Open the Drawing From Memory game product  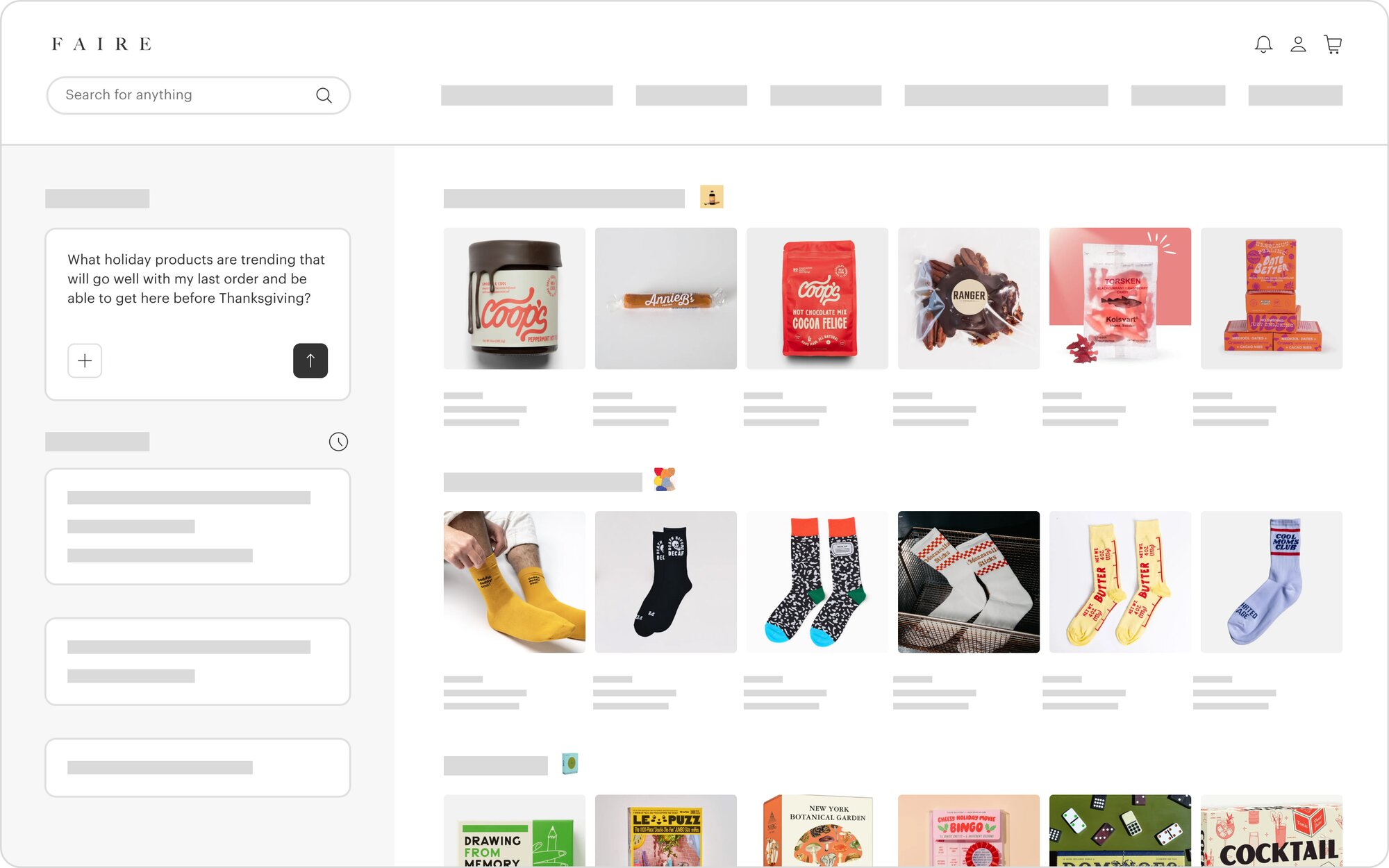coord(515,831)
